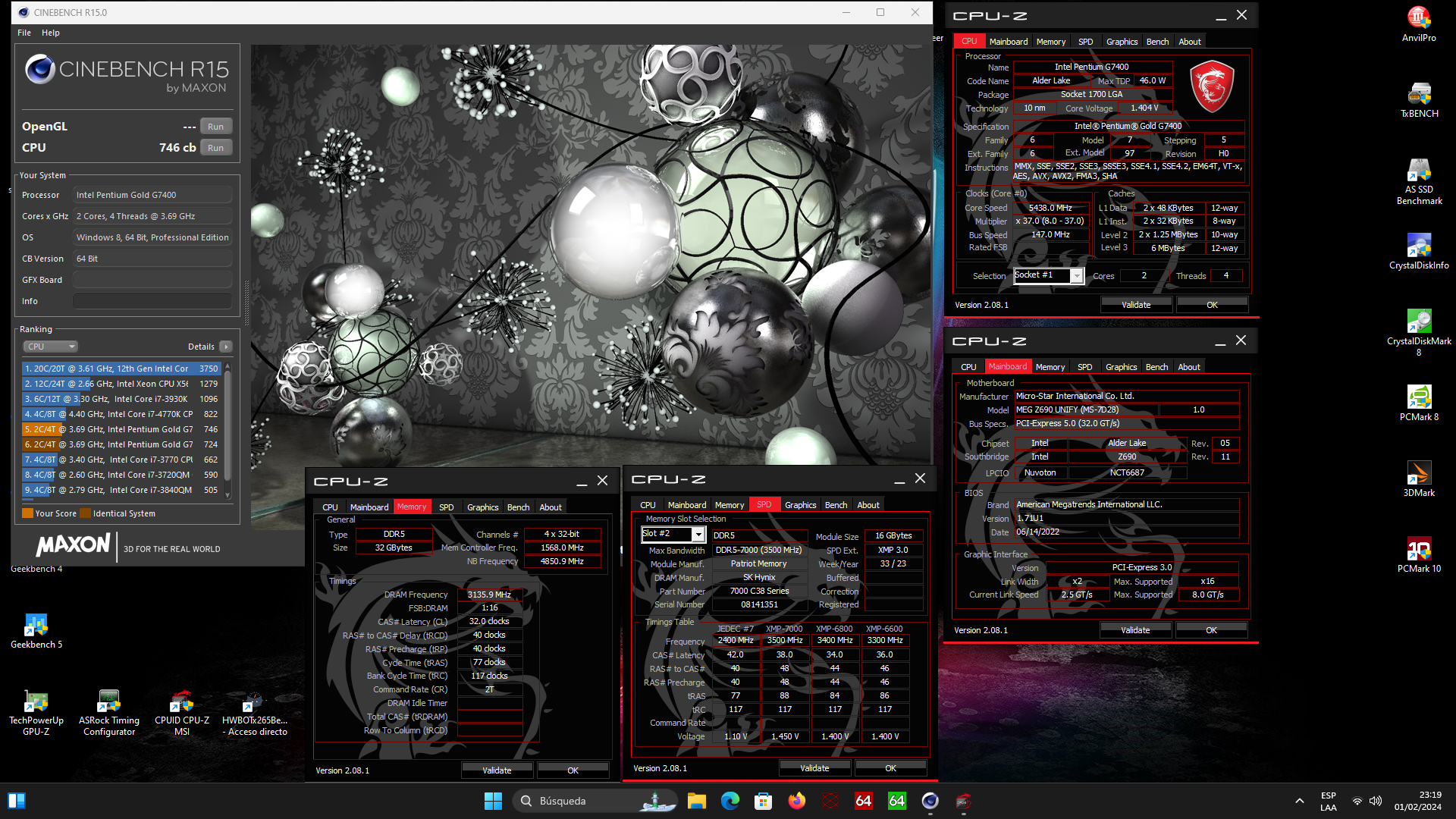
Task: Click the Your Score orange swatch
Action: pos(27,513)
